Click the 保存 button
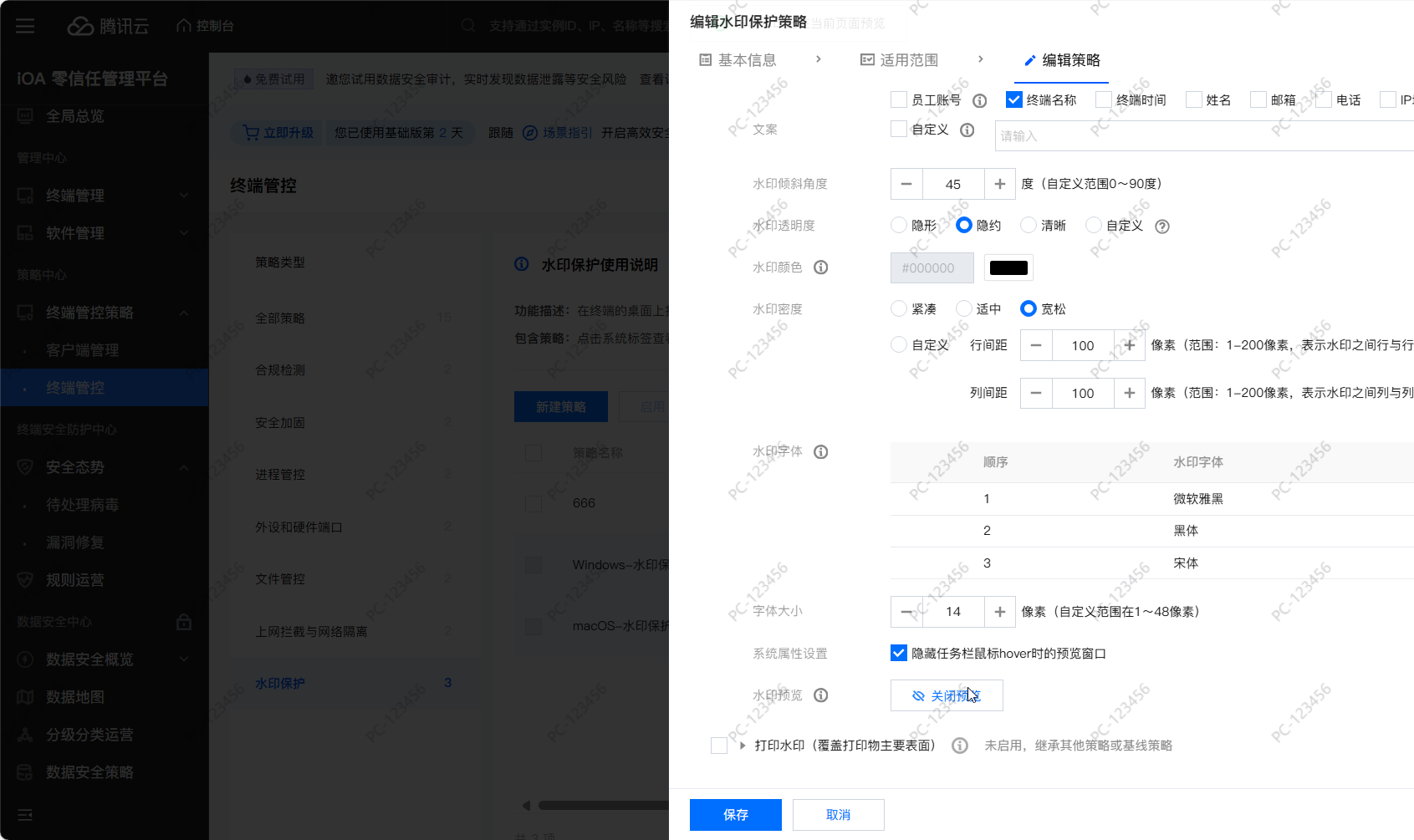The height and width of the screenshot is (840, 1414). tap(736, 815)
